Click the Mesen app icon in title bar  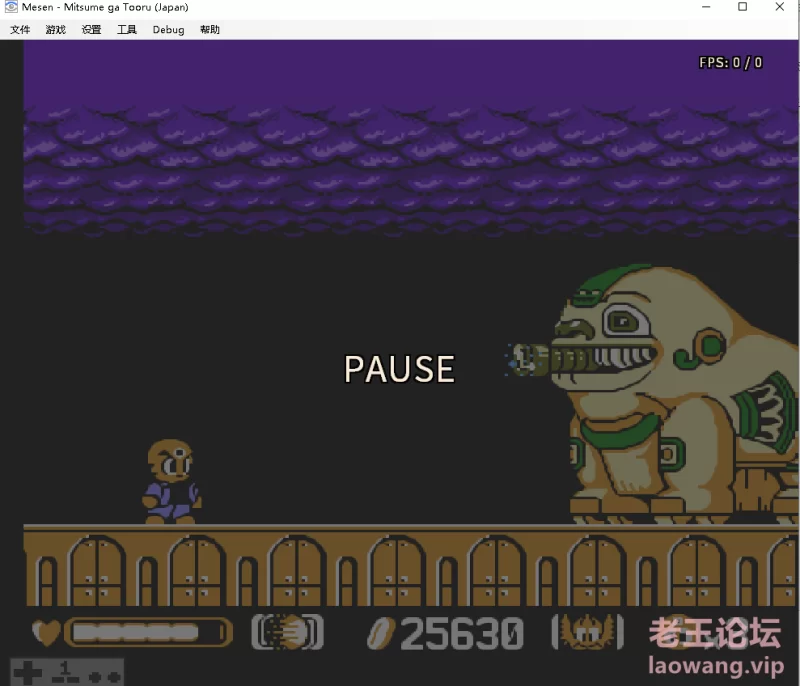click(11, 7)
